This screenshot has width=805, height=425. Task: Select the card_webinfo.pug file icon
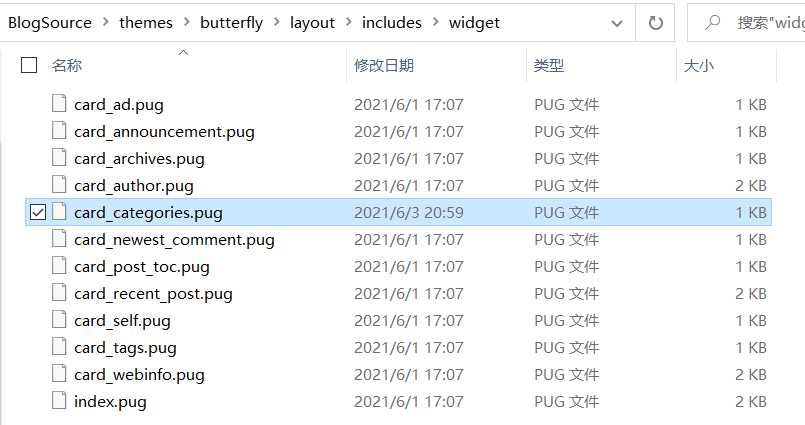(x=59, y=374)
